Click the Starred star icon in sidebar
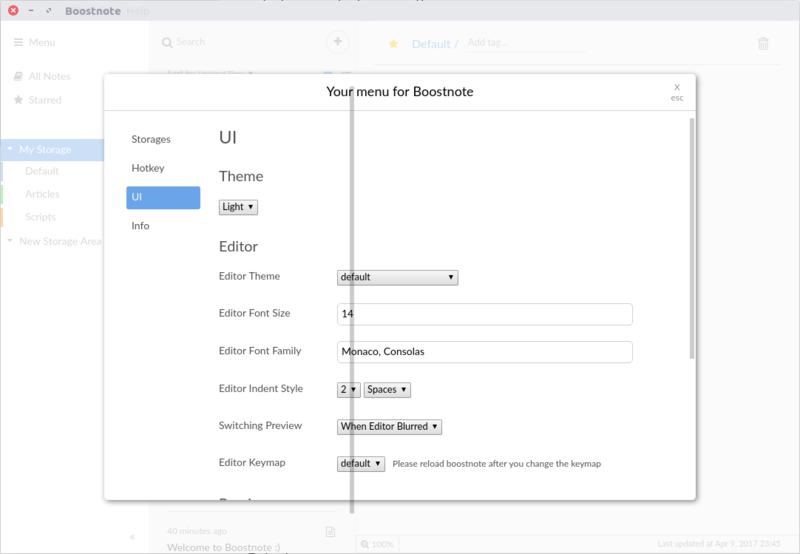The image size is (800, 554). pyautogui.click(x=18, y=100)
